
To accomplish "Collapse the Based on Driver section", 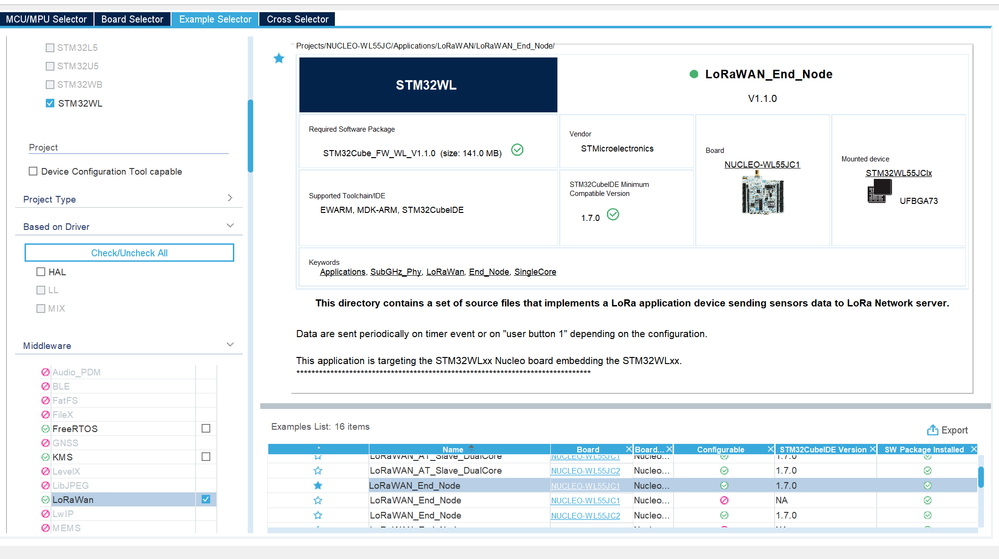I will tap(230, 226).
